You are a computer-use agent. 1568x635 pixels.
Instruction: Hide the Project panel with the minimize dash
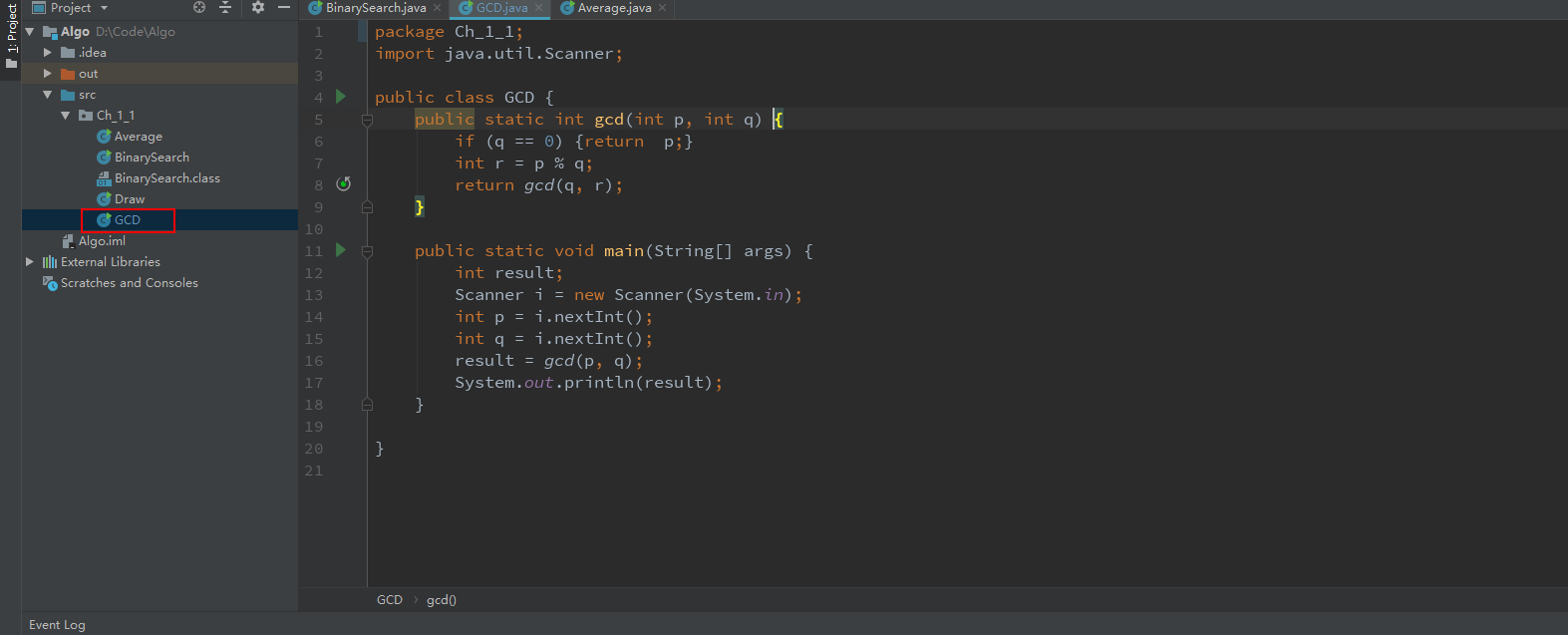pyautogui.click(x=284, y=7)
